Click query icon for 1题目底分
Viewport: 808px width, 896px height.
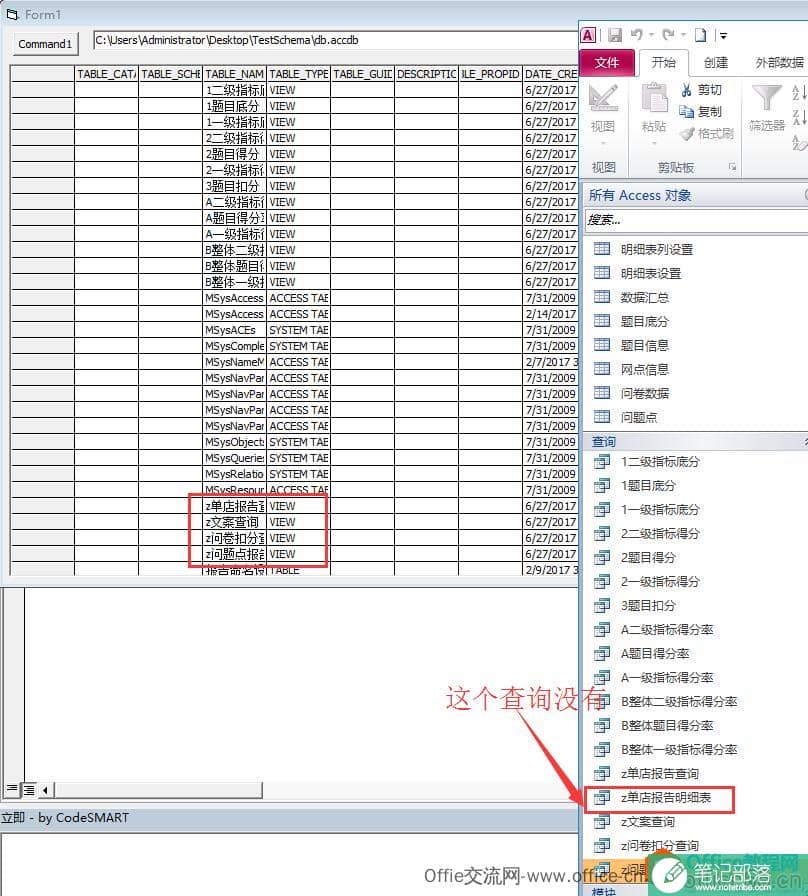pos(602,486)
